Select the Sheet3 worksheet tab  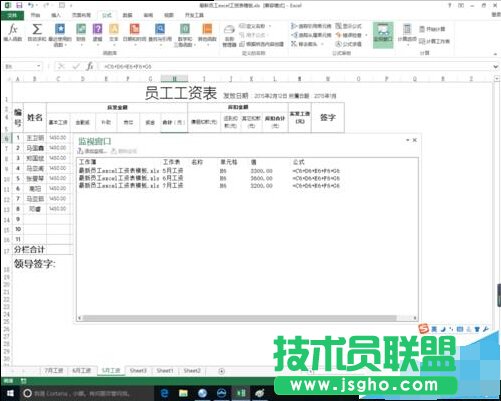pyautogui.click(x=138, y=370)
